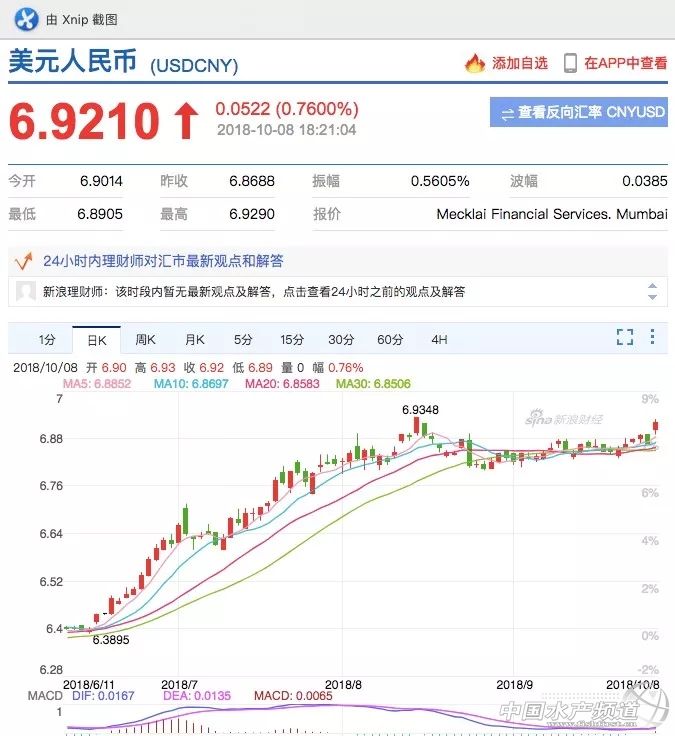Click 查看反向汇率 CNYUSD button
675x736 pixels.
(x=579, y=113)
